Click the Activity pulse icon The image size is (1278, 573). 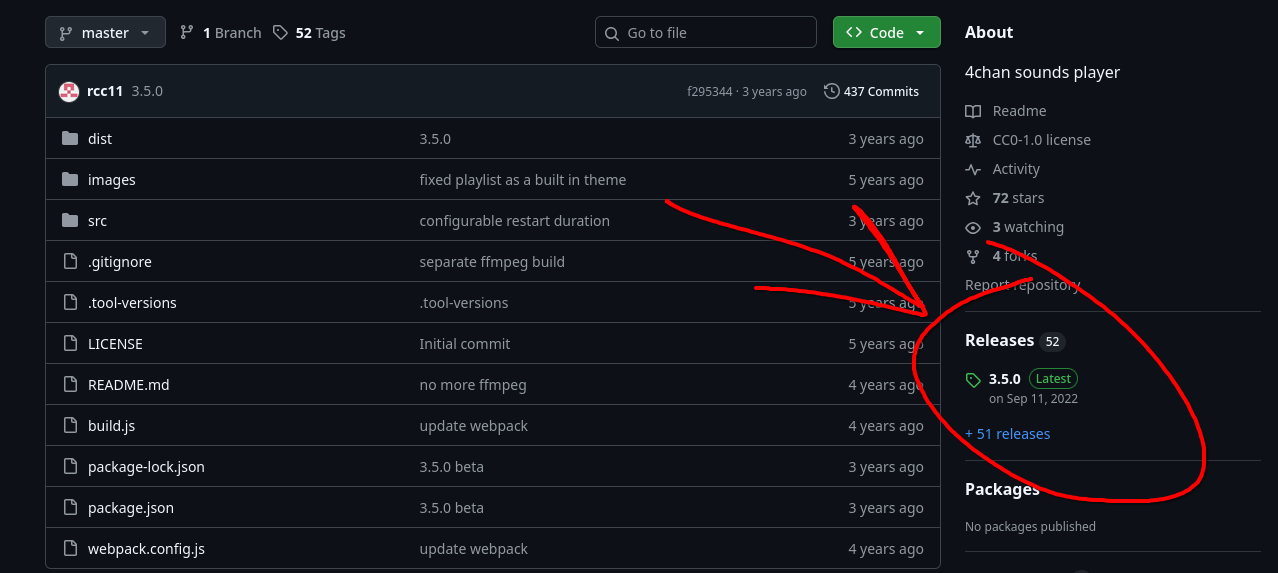tap(973, 169)
